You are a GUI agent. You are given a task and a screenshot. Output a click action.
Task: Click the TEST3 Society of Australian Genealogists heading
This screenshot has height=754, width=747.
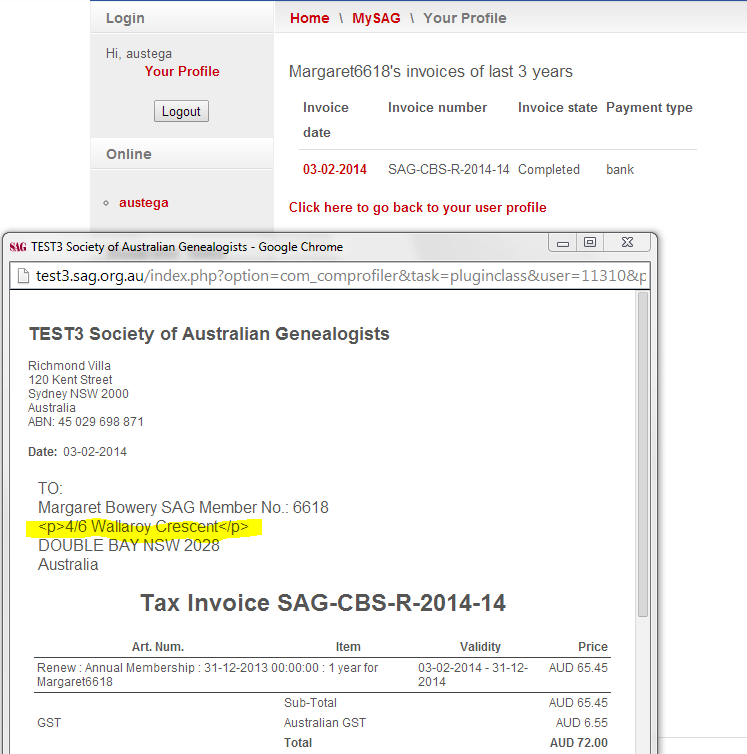(209, 334)
